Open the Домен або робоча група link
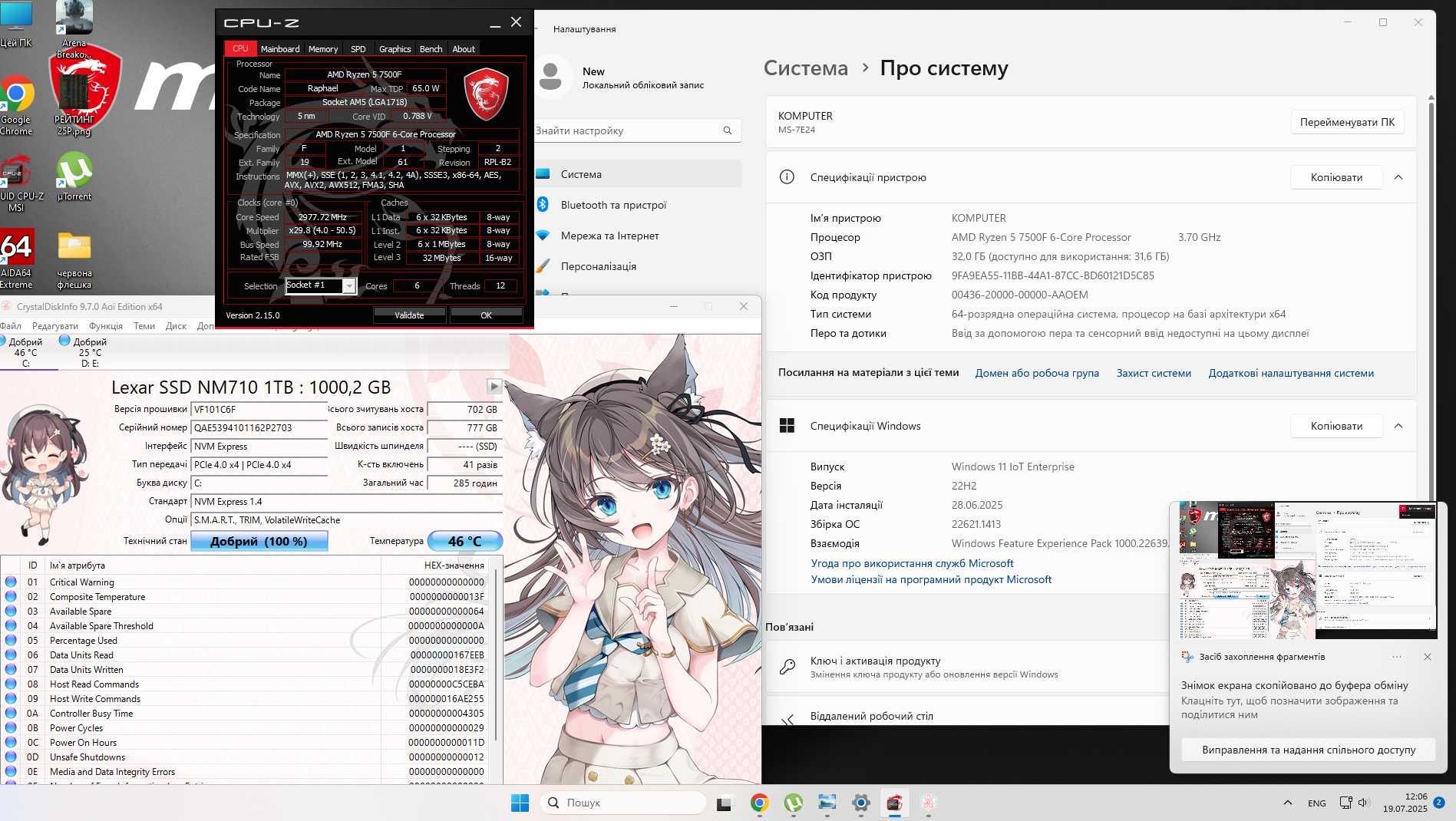Image resolution: width=1456 pixels, height=821 pixels. (x=1037, y=373)
